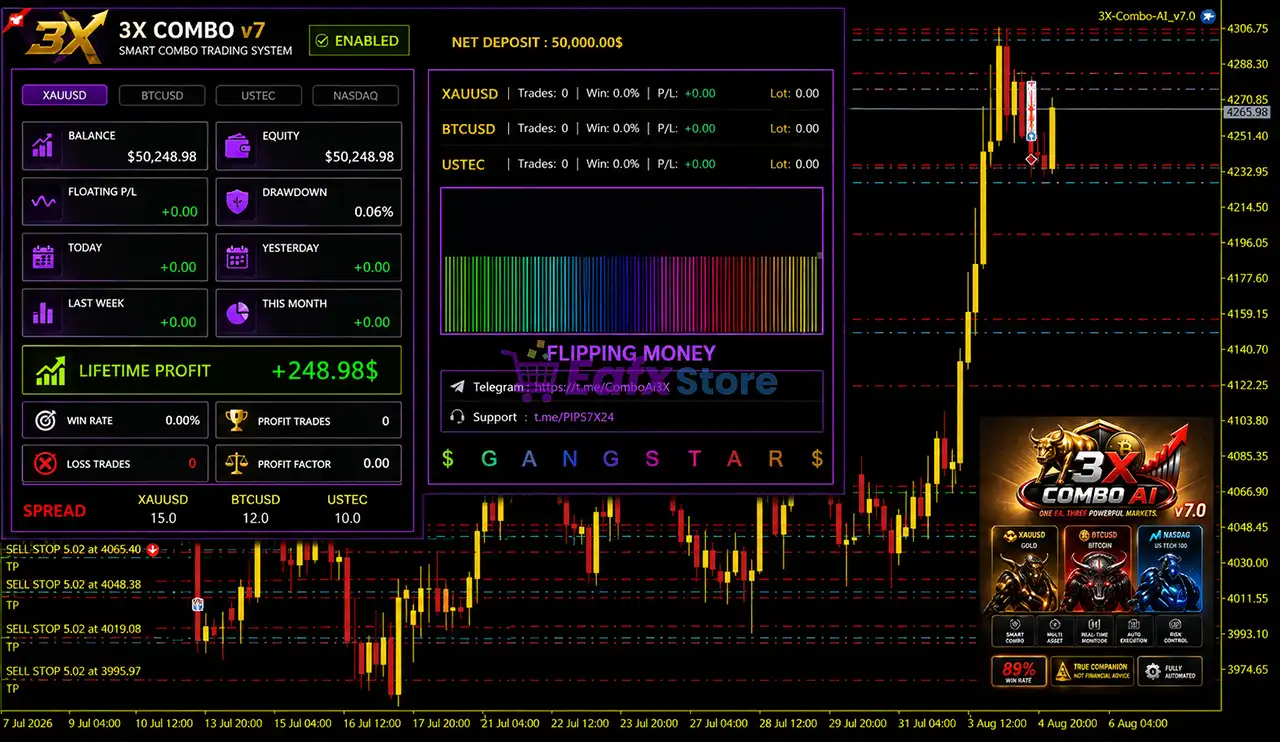Click the Support headset icon
Image resolution: width=1280 pixels, height=742 pixels.
457,417
